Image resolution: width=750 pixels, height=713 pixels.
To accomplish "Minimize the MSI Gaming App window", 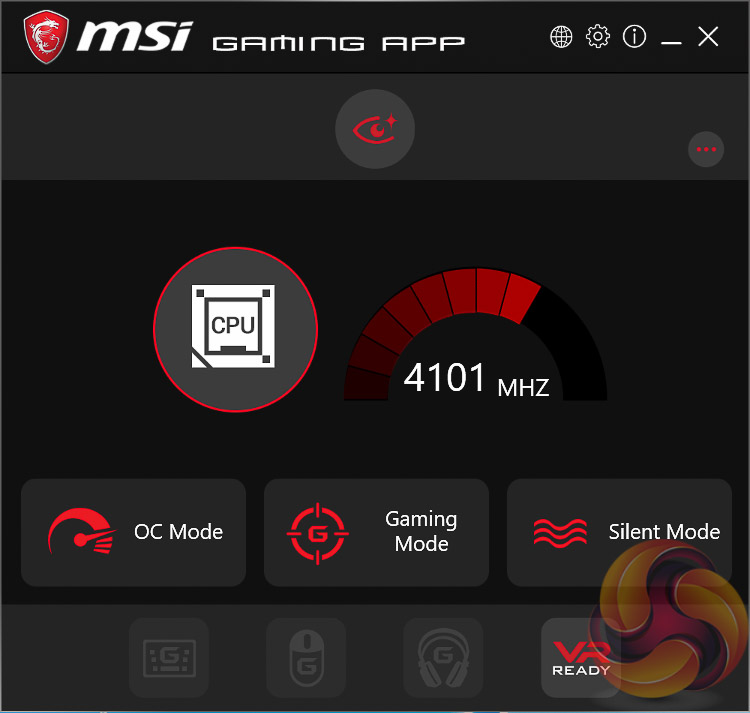I will pyautogui.click(x=671, y=43).
